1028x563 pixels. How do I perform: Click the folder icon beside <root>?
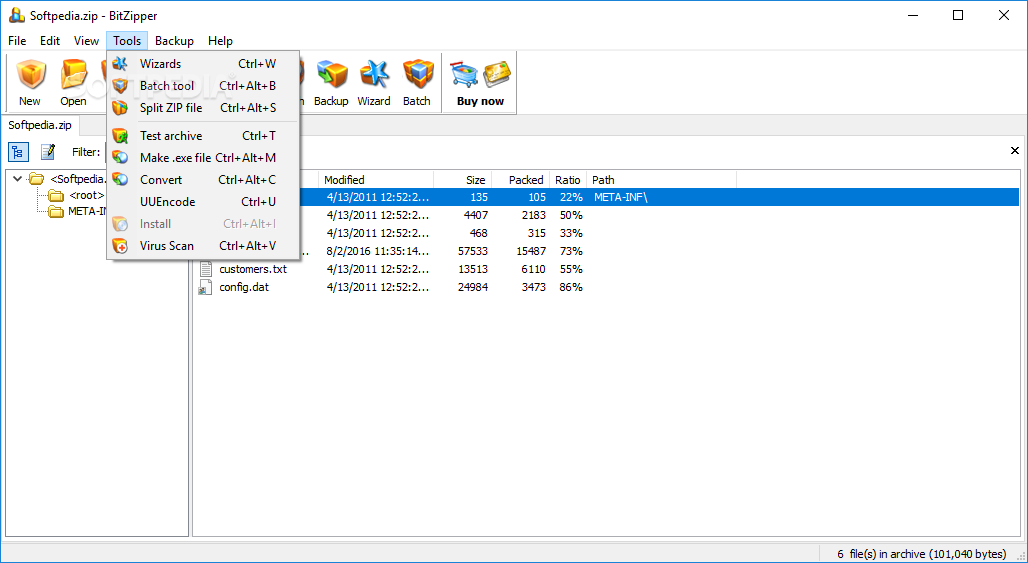[x=56, y=195]
